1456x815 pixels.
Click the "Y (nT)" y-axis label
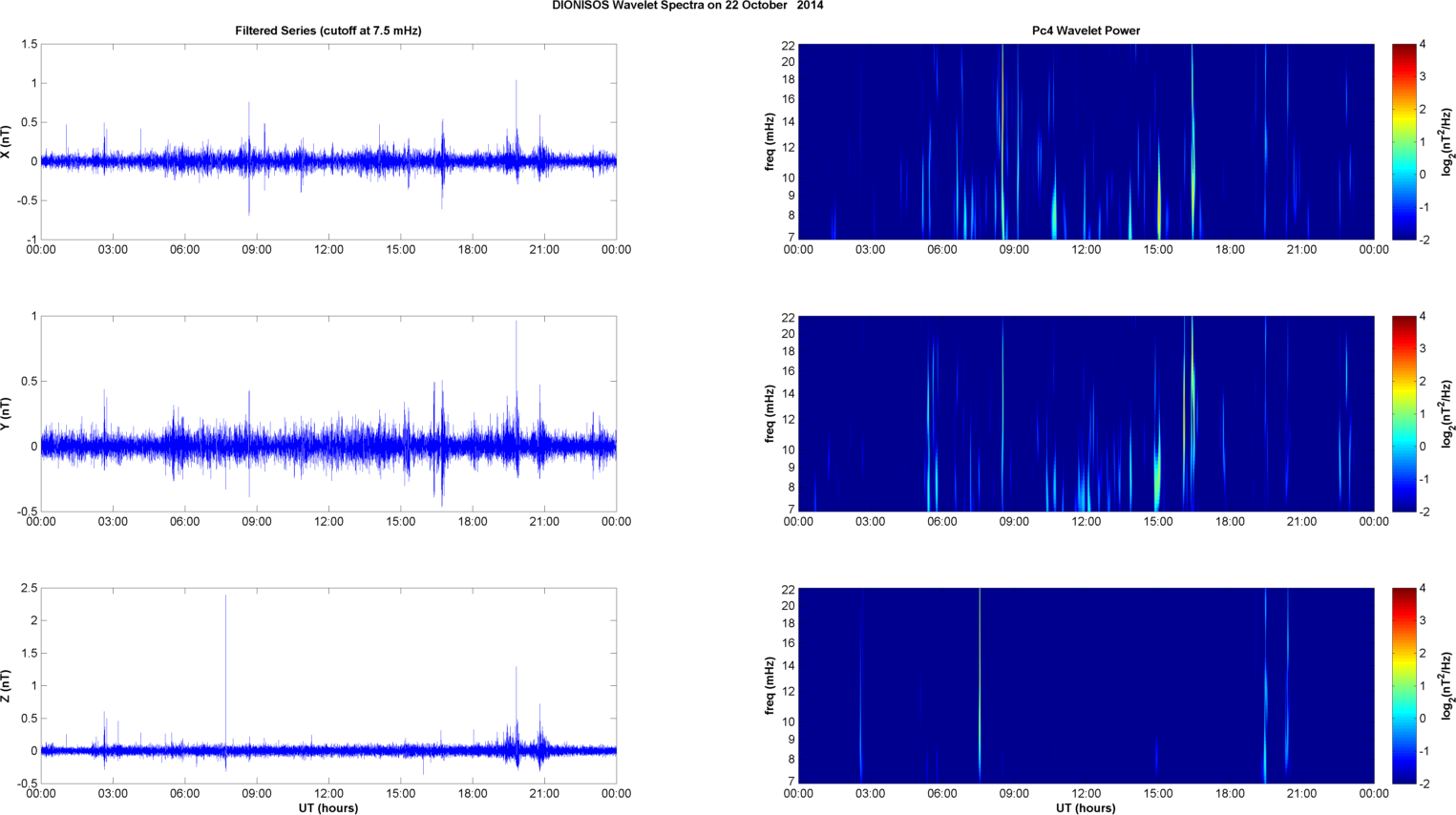point(6,414)
